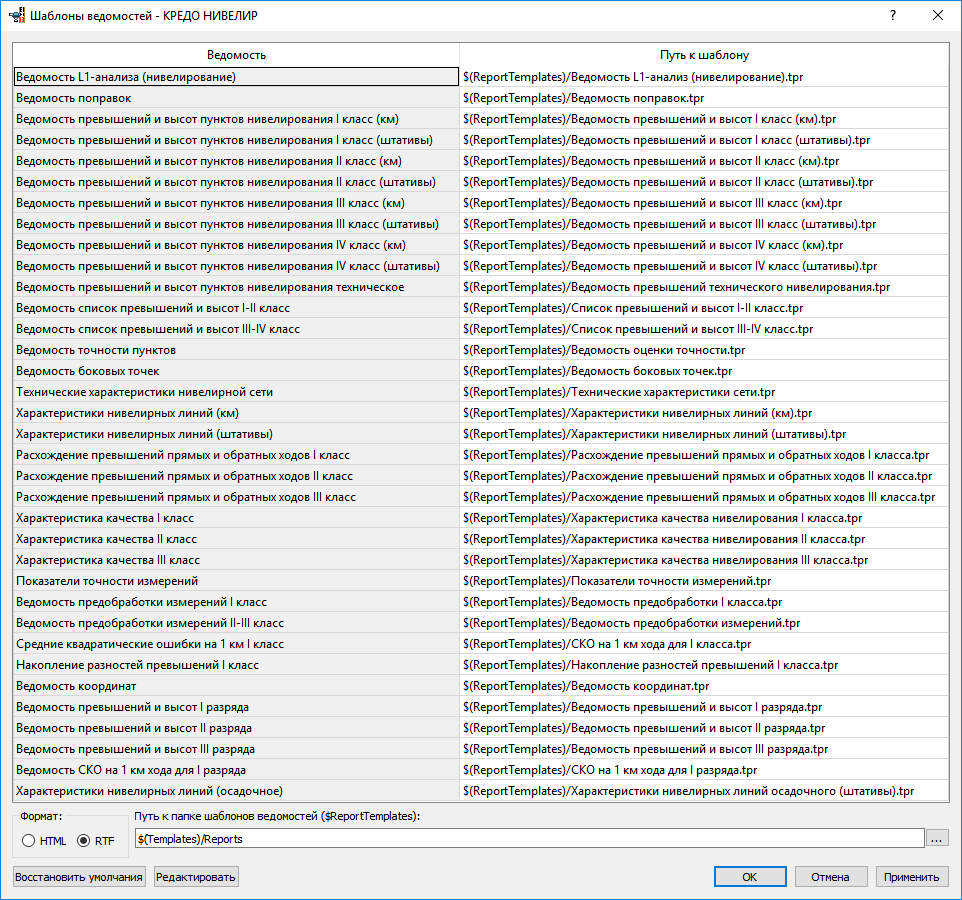Screen dimensions: 962x900
Task: Select Характеристики нивелирных линий (осадочное) row
Action: point(236,791)
